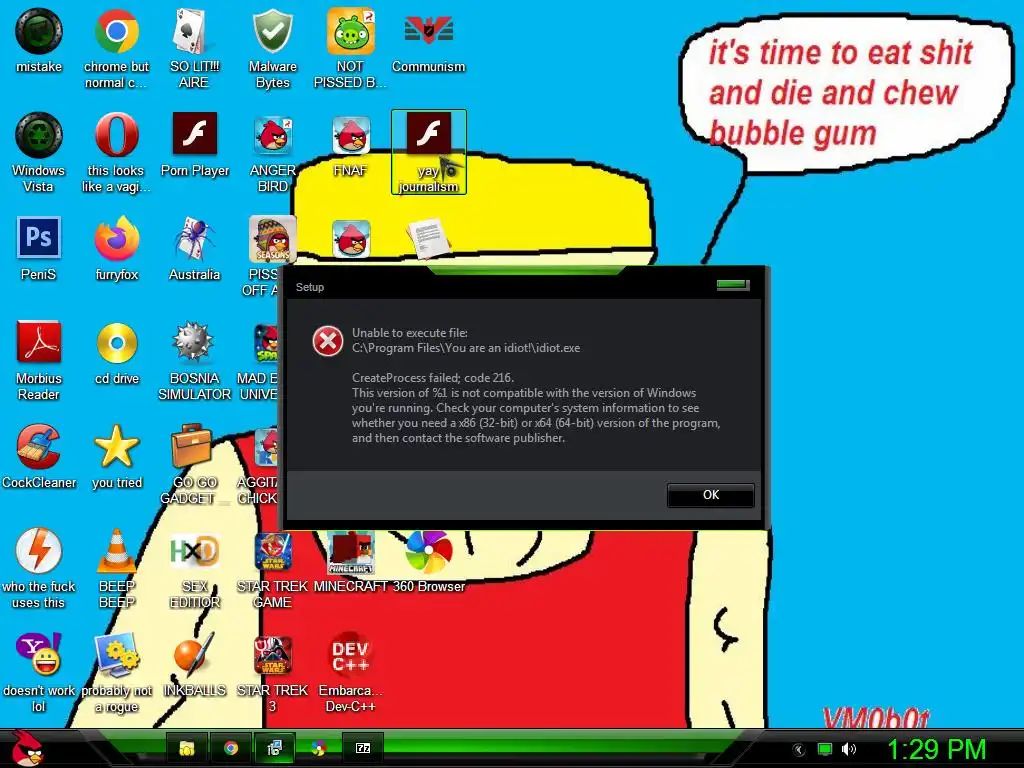Click the idiot.exe file path text

pyautogui.click(x=466, y=348)
